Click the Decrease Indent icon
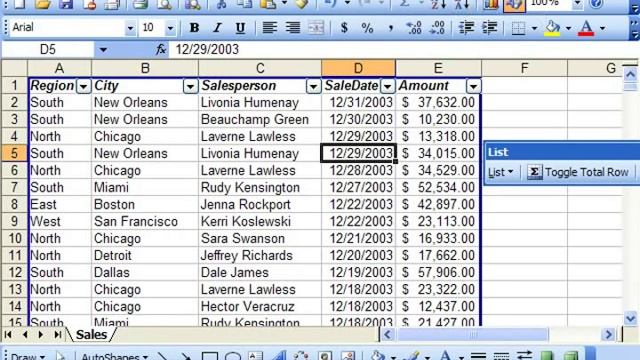The width and height of the screenshot is (640, 360). click(x=466, y=28)
